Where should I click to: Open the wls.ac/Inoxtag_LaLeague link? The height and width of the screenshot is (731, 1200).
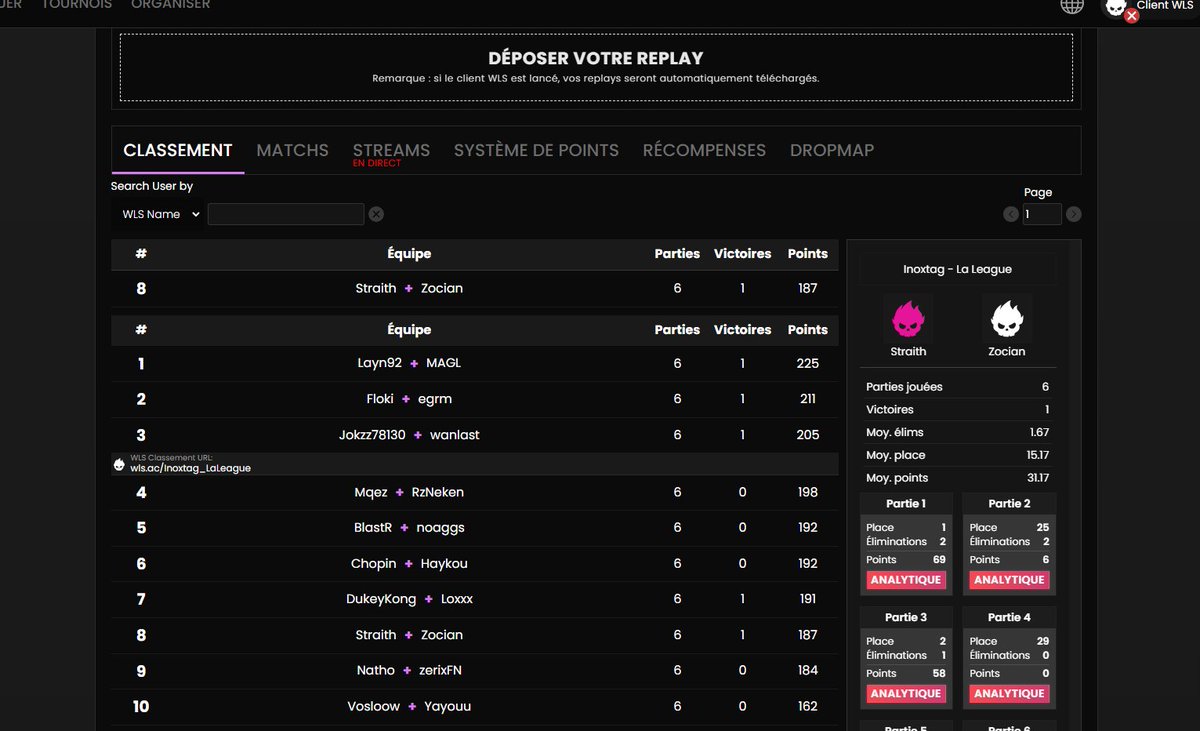(190, 468)
